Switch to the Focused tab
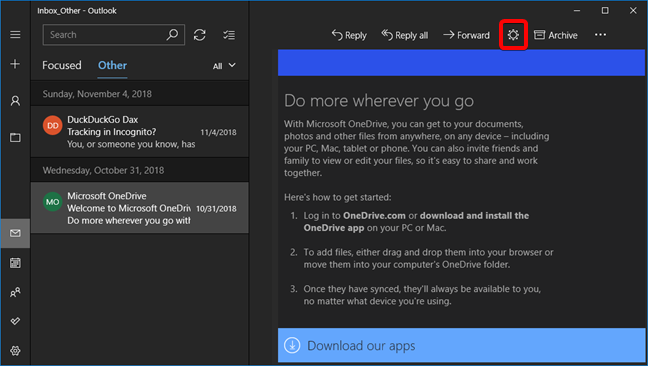 pyautogui.click(x=62, y=65)
